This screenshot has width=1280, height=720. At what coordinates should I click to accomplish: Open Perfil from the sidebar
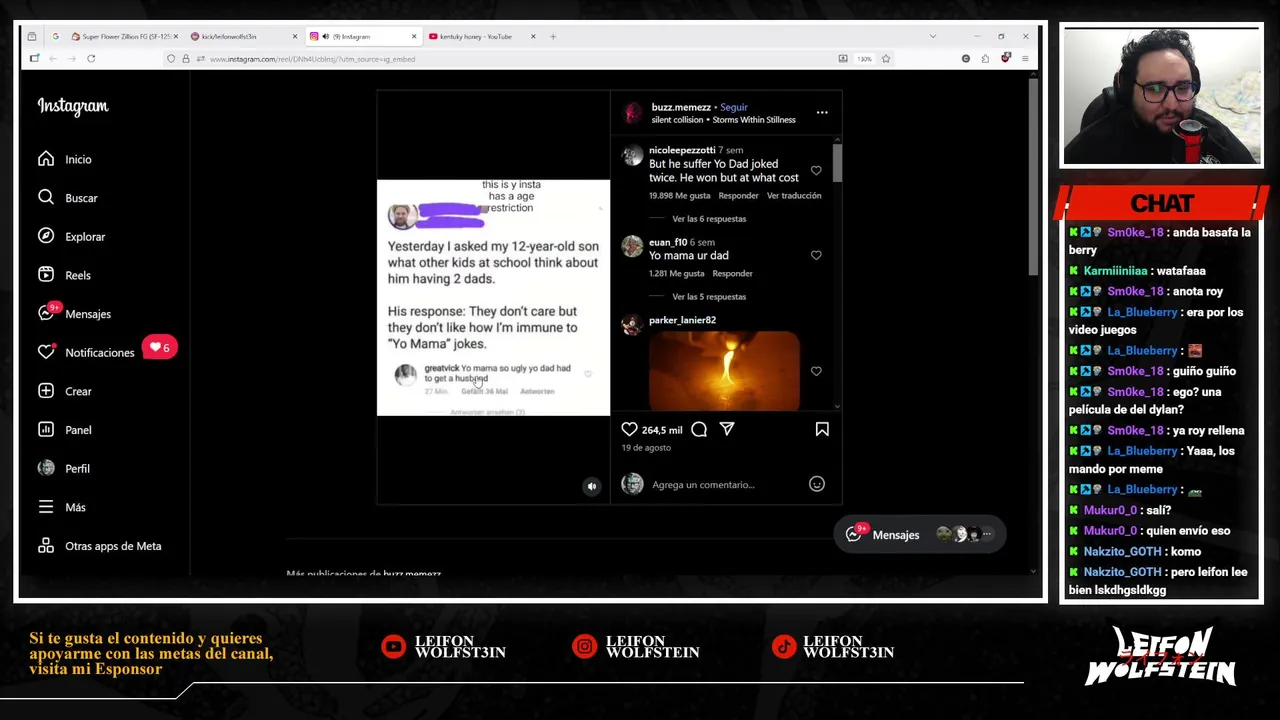[x=64, y=469]
